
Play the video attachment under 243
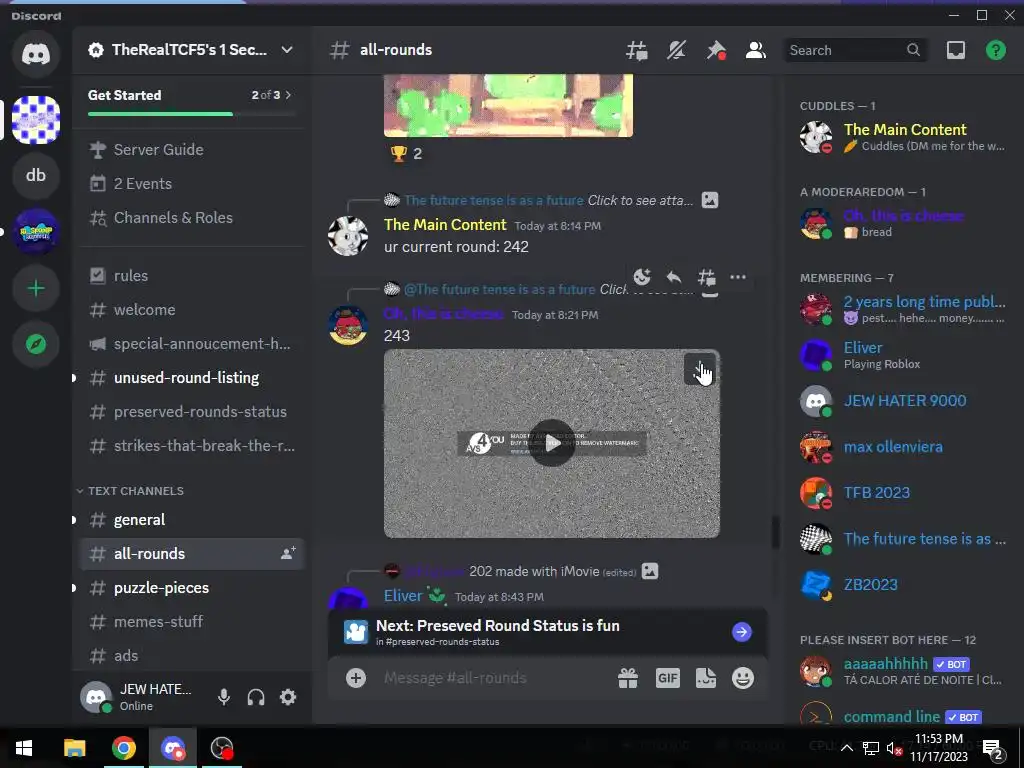552,443
